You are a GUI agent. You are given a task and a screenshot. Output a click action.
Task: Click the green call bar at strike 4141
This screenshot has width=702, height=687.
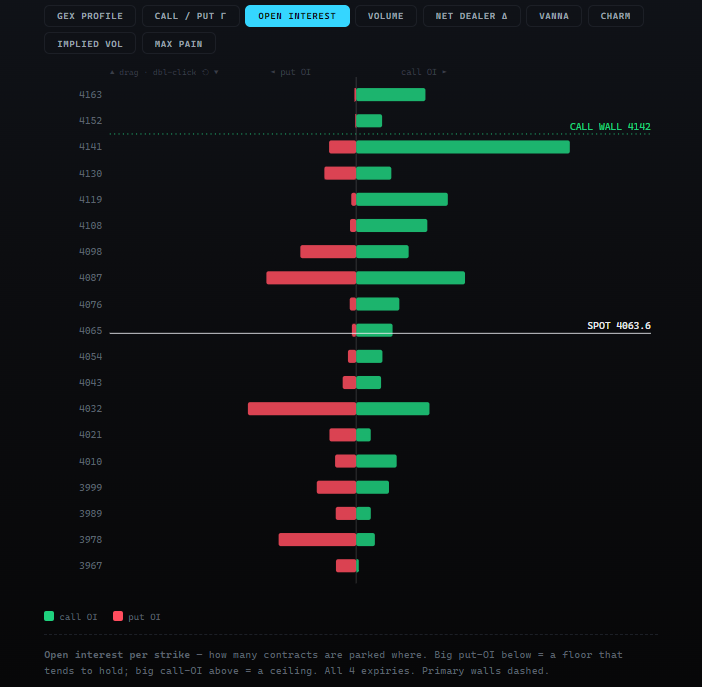[463, 147]
